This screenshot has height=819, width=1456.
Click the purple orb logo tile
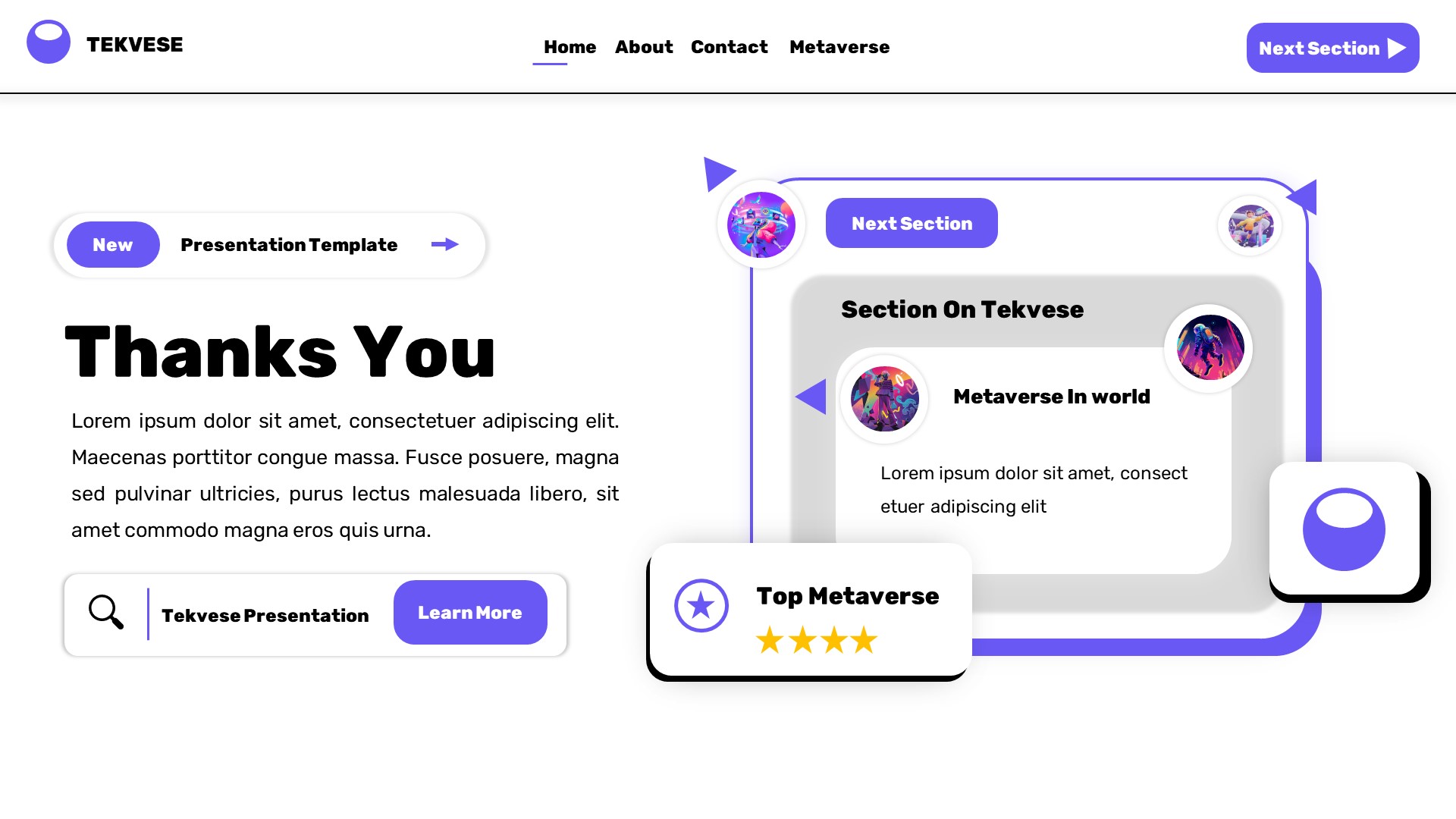point(1344,529)
